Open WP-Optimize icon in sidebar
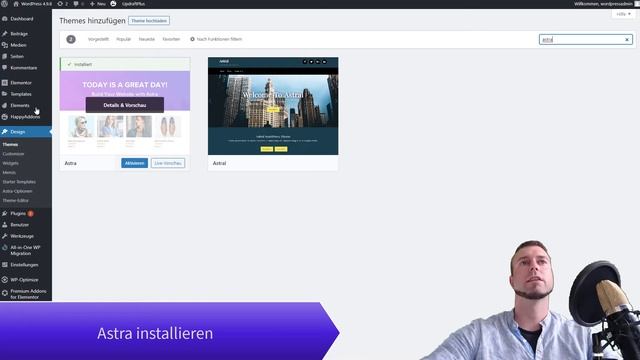This screenshot has width=640, height=360. pos(4,280)
